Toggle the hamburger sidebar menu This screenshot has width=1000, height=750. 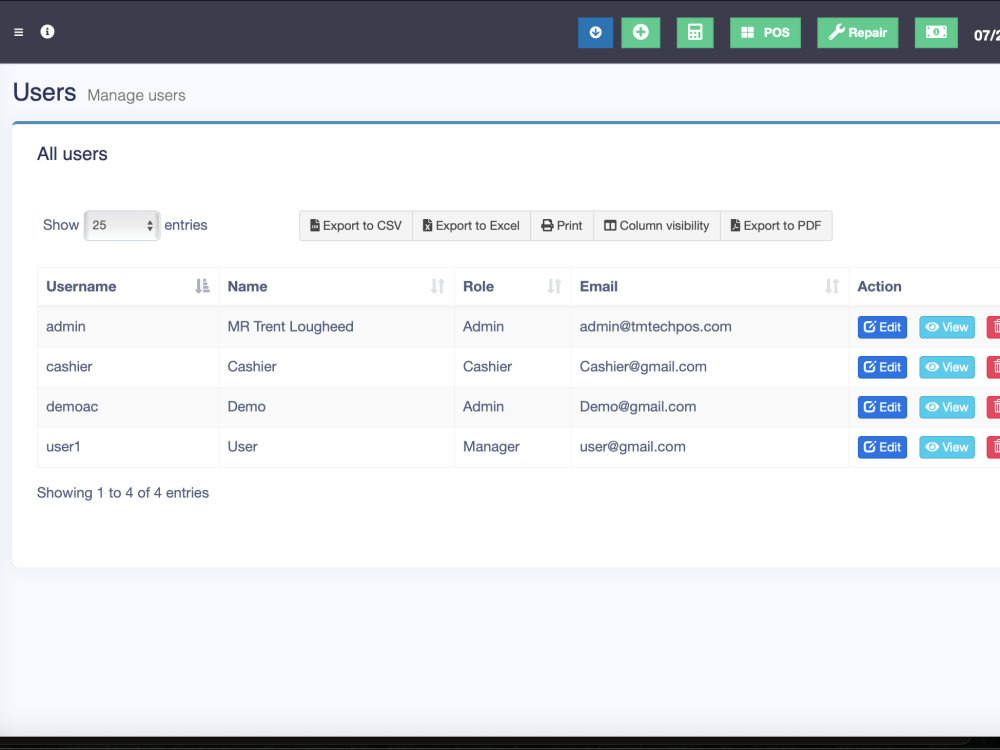coord(18,32)
